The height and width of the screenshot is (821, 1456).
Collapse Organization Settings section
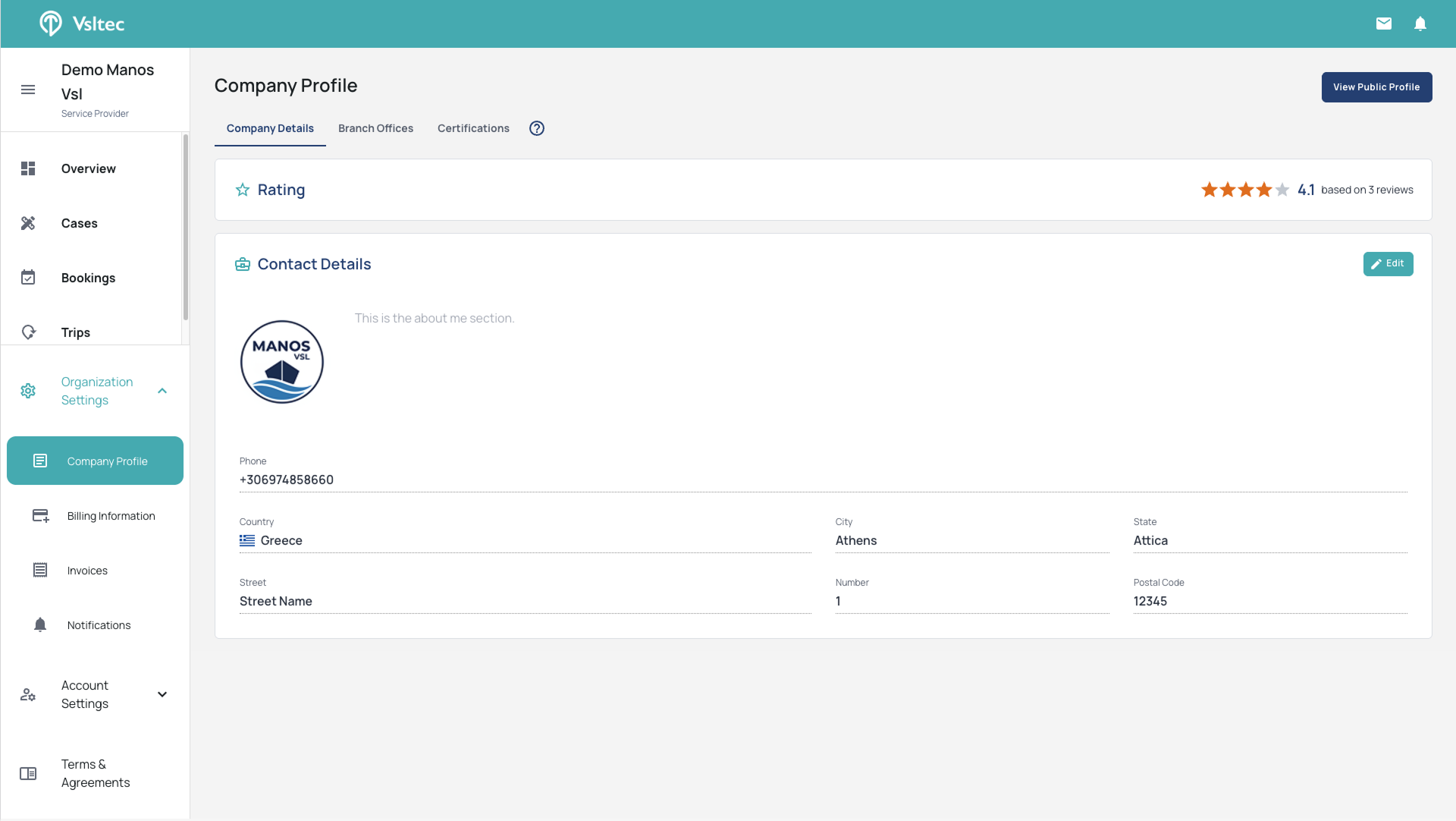(162, 391)
